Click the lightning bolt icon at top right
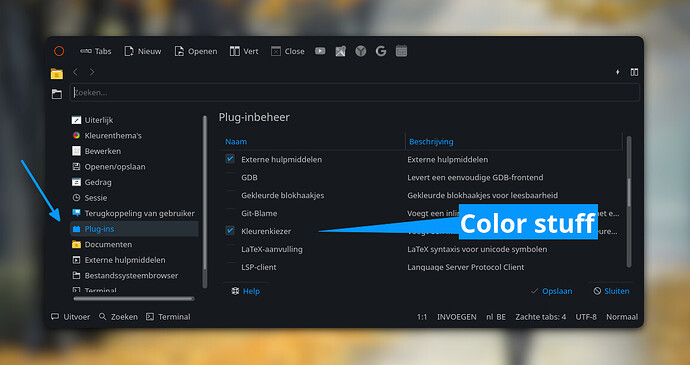 point(617,72)
